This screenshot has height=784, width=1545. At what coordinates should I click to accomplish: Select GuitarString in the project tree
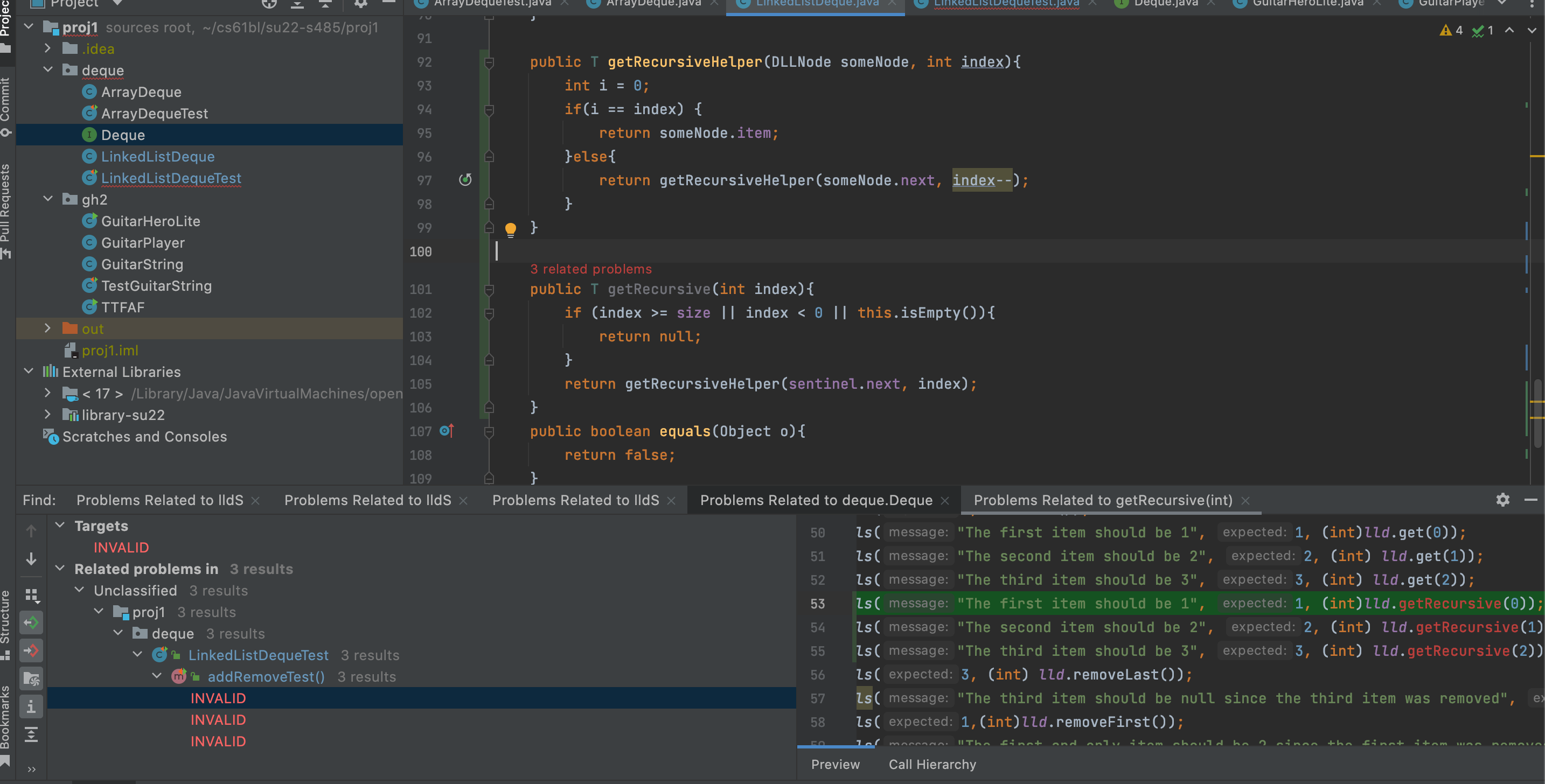pyautogui.click(x=142, y=264)
